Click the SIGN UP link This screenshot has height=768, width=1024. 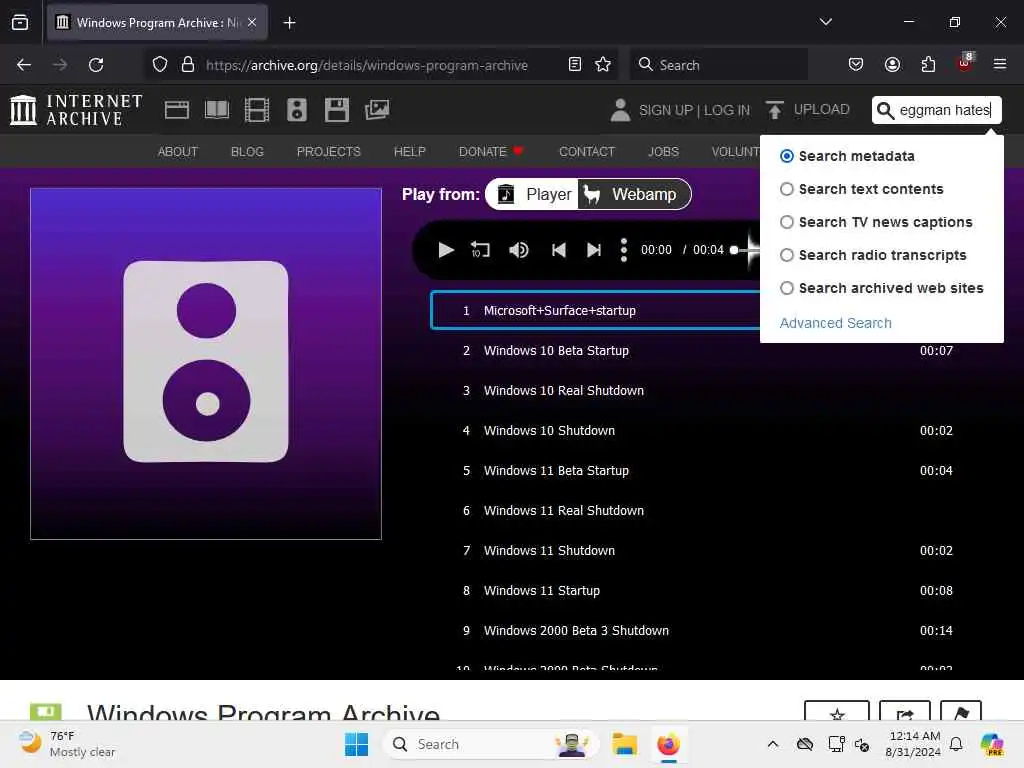tap(665, 110)
